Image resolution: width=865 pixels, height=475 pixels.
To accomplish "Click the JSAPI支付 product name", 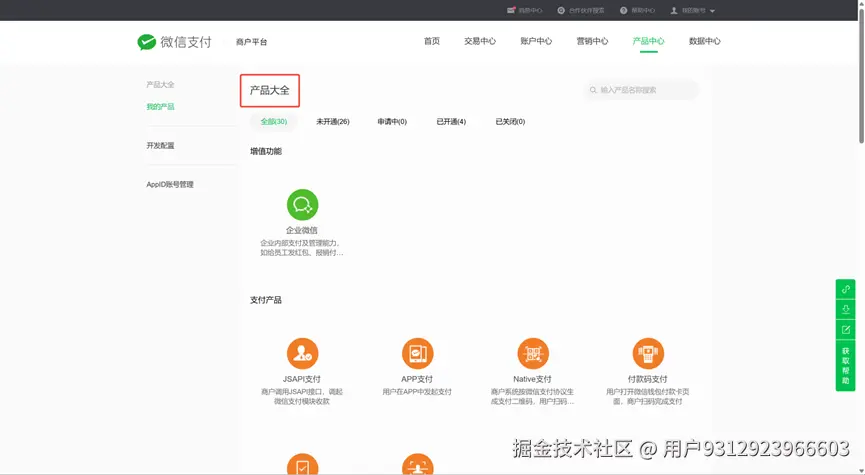I will click(x=302, y=379).
